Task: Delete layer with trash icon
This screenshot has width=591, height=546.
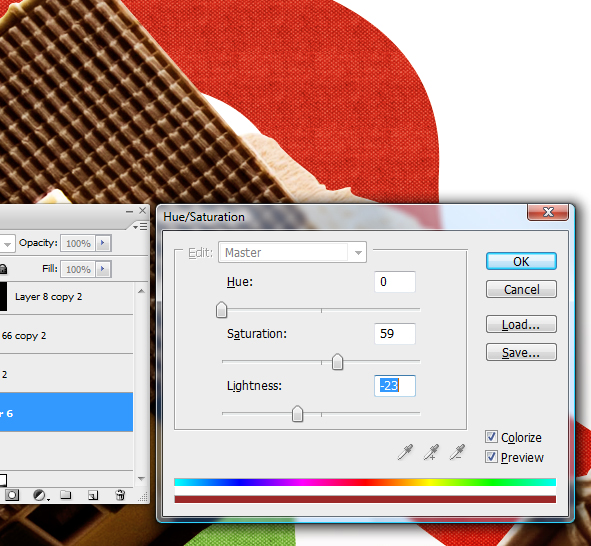Action: [x=120, y=494]
